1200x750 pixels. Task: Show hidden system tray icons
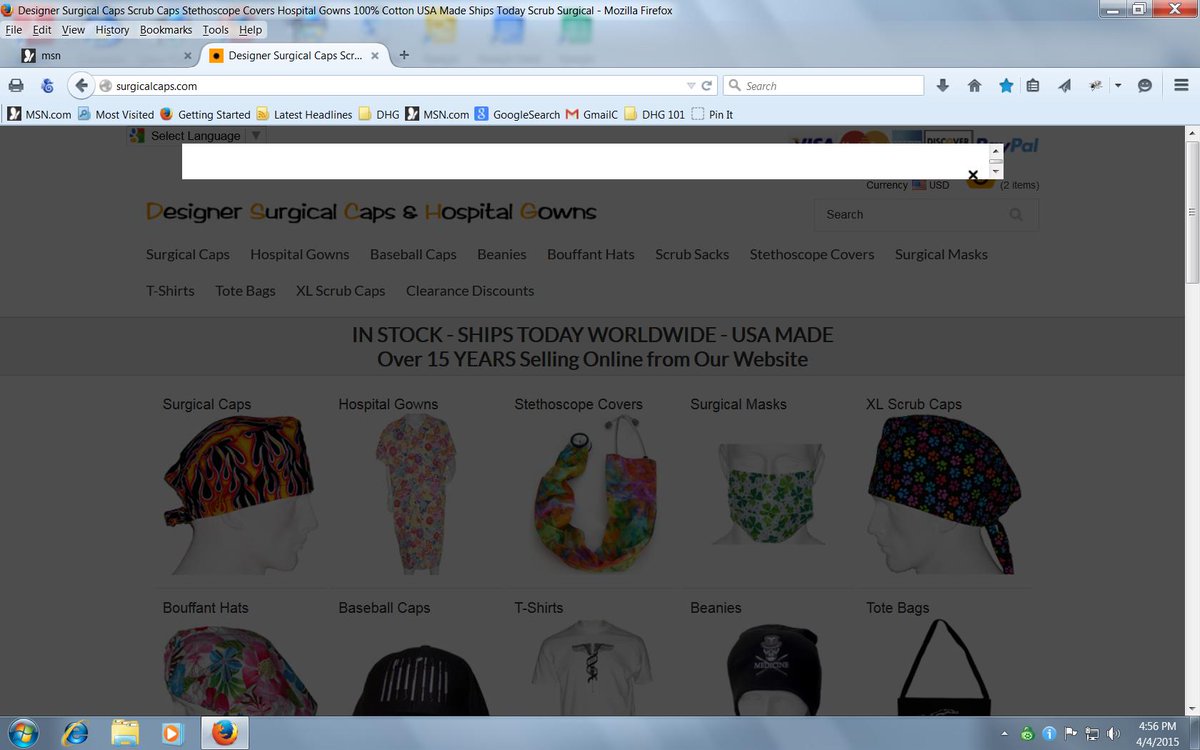coord(1006,734)
